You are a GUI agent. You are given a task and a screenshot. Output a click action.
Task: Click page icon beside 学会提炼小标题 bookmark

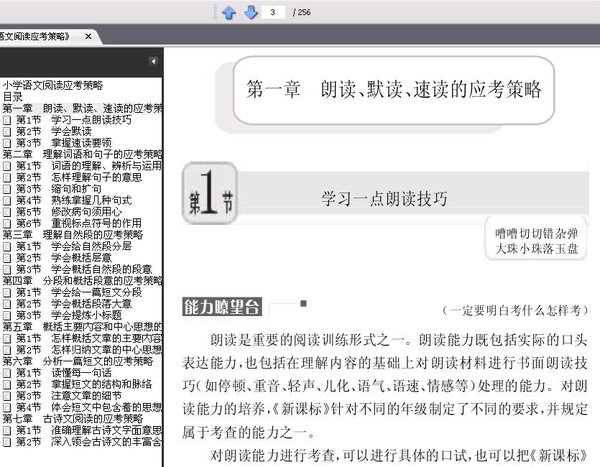[x=7, y=315]
